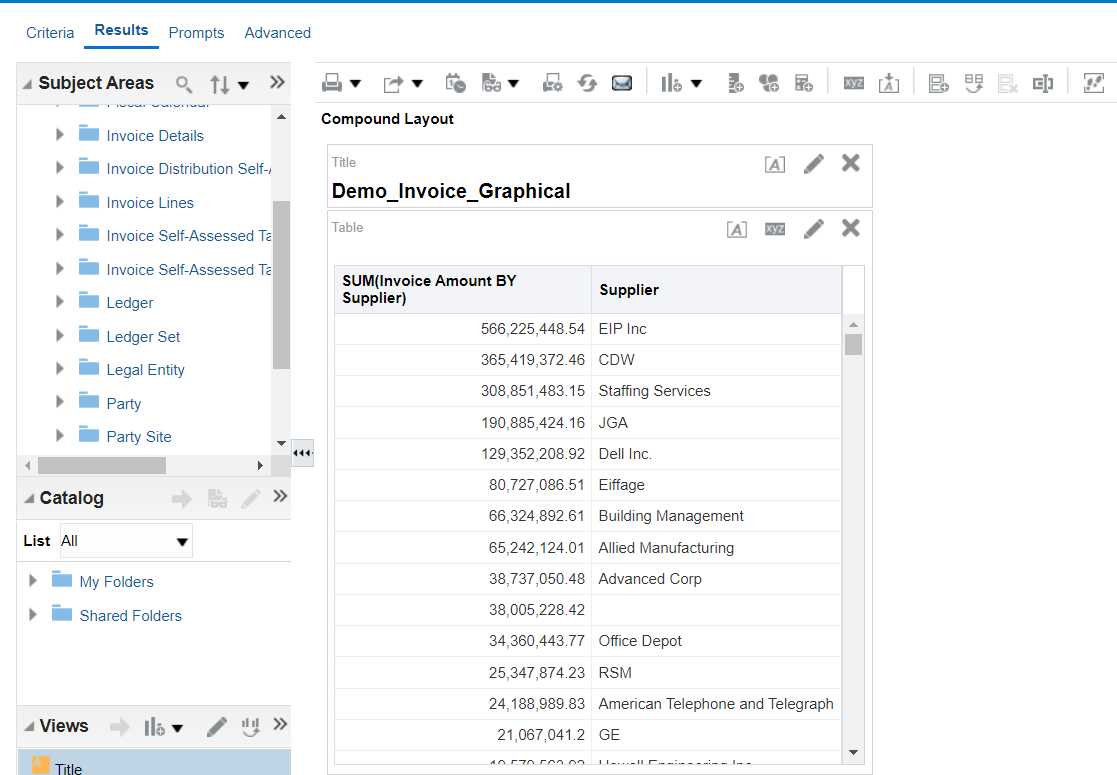The height and width of the screenshot is (775, 1117).
Task: Open the print and export options icon
Action: pos(552,83)
